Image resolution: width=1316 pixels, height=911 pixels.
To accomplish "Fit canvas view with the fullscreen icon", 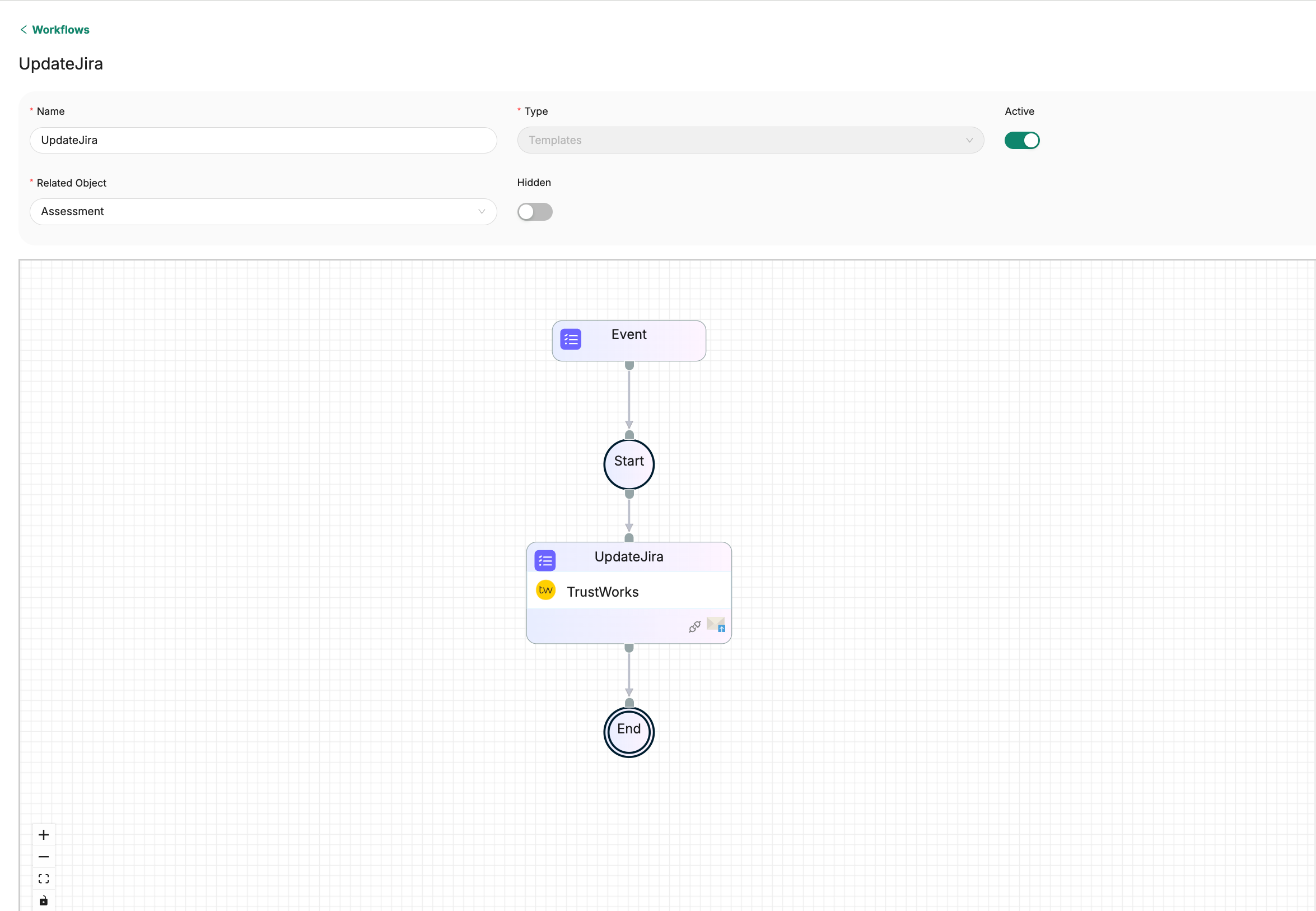I will pyautogui.click(x=43, y=879).
